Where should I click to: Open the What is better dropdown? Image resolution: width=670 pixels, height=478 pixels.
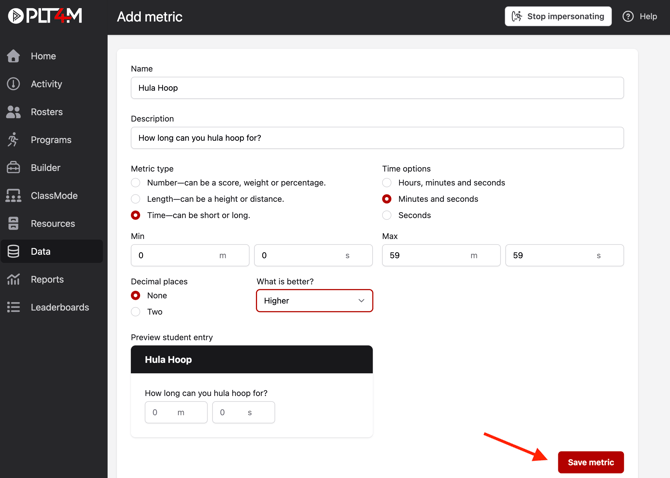[x=314, y=301]
